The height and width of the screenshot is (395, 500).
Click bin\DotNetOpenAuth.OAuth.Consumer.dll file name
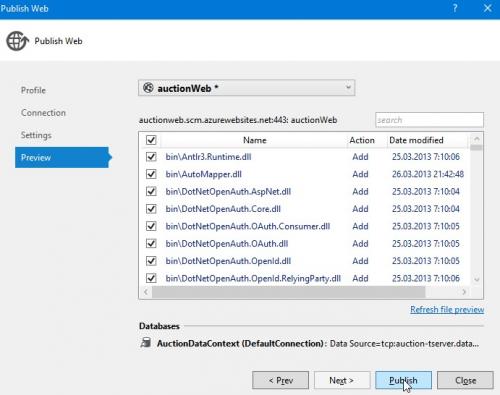pos(248,226)
